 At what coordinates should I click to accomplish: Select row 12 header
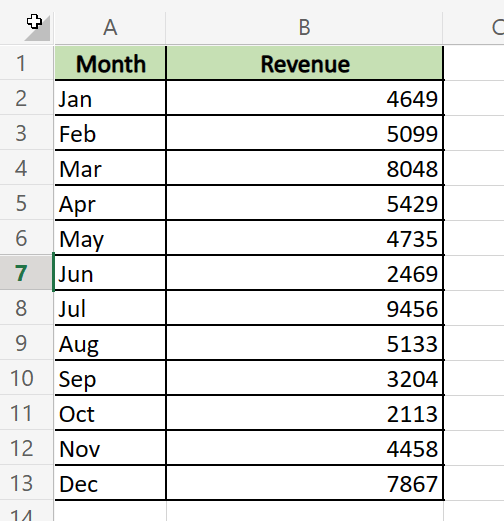[26, 448]
